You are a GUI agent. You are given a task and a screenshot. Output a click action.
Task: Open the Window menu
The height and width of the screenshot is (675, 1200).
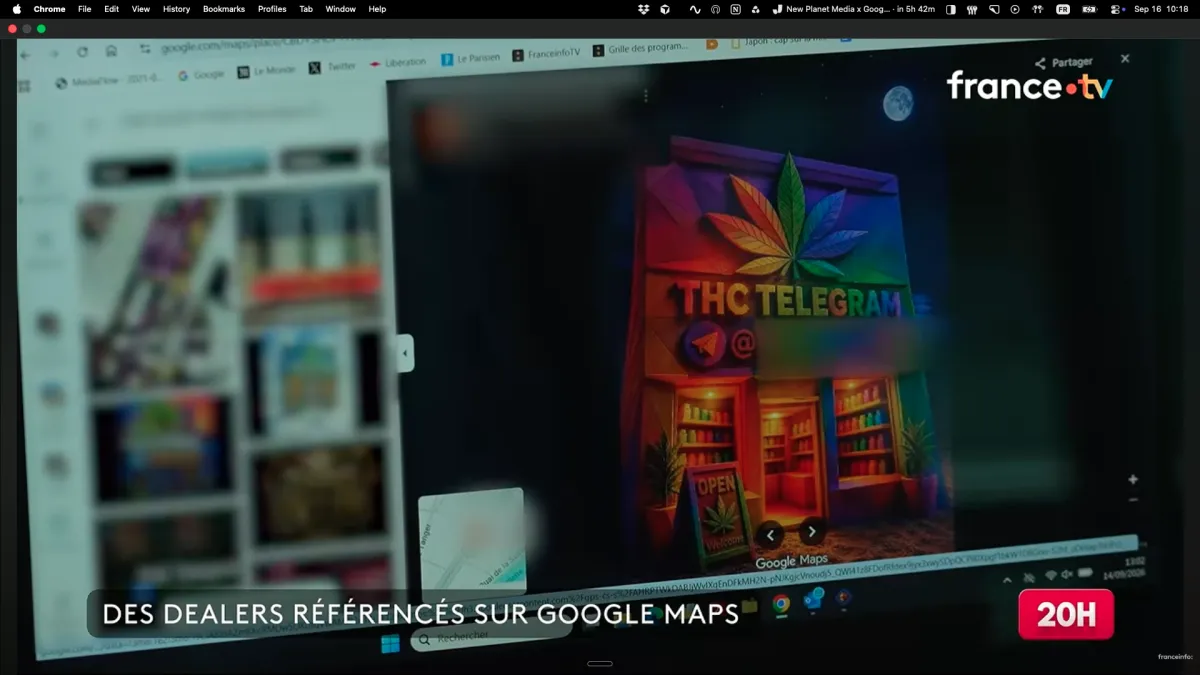[x=341, y=9]
